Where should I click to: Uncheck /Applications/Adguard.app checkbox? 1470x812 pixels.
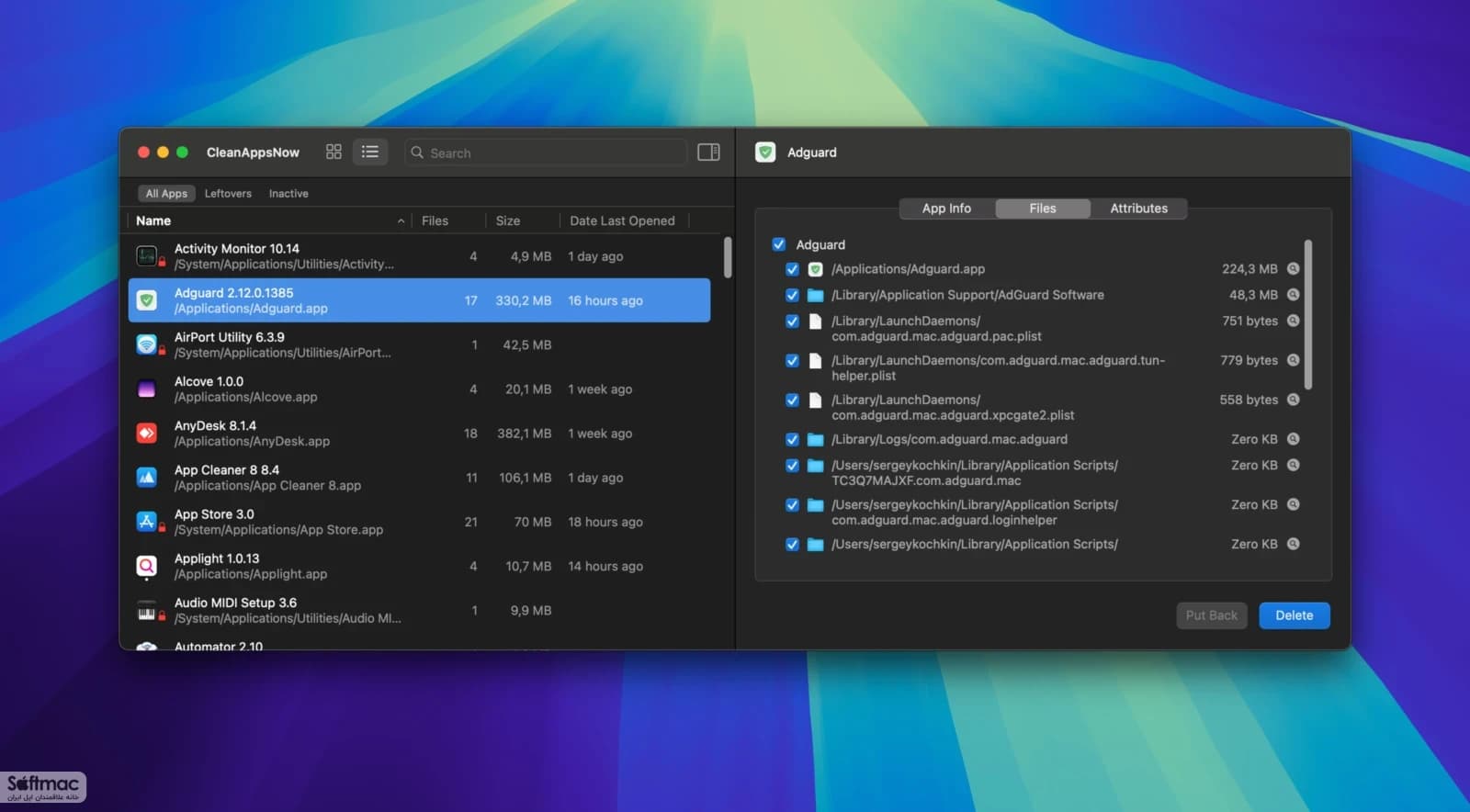point(792,269)
